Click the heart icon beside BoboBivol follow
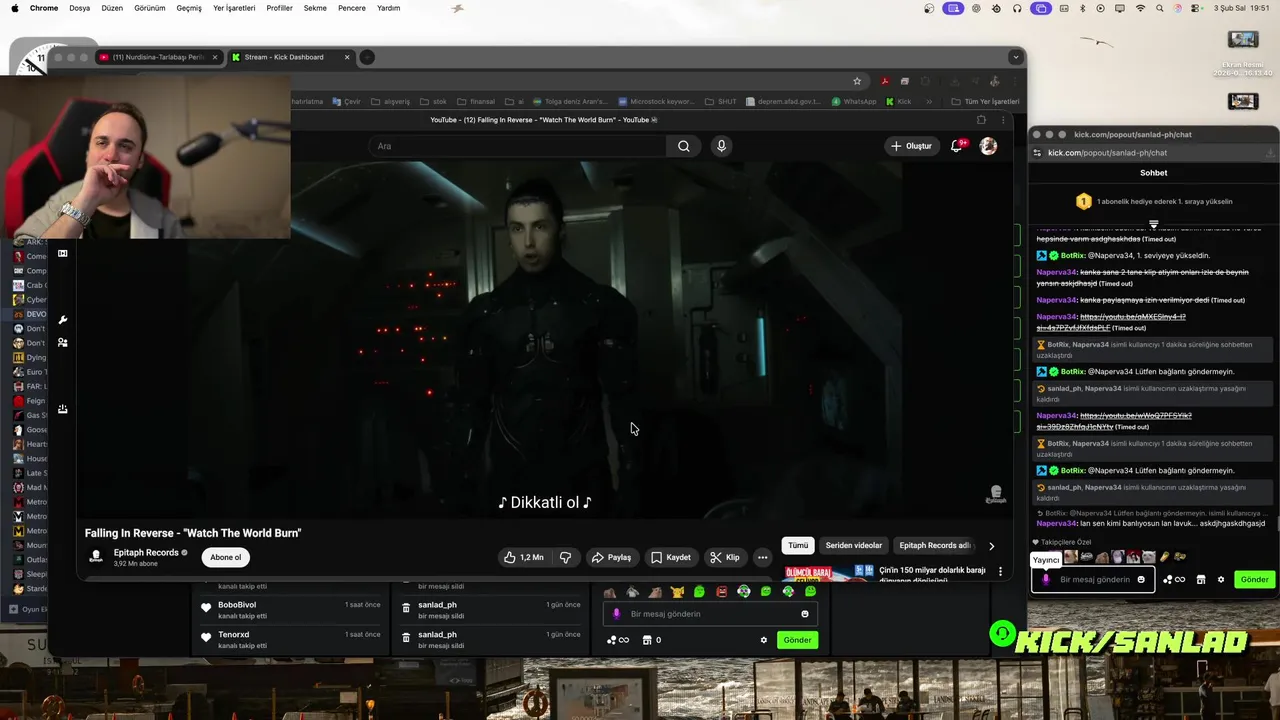Screen dimensions: 1280x720 (x=206, y=607)
